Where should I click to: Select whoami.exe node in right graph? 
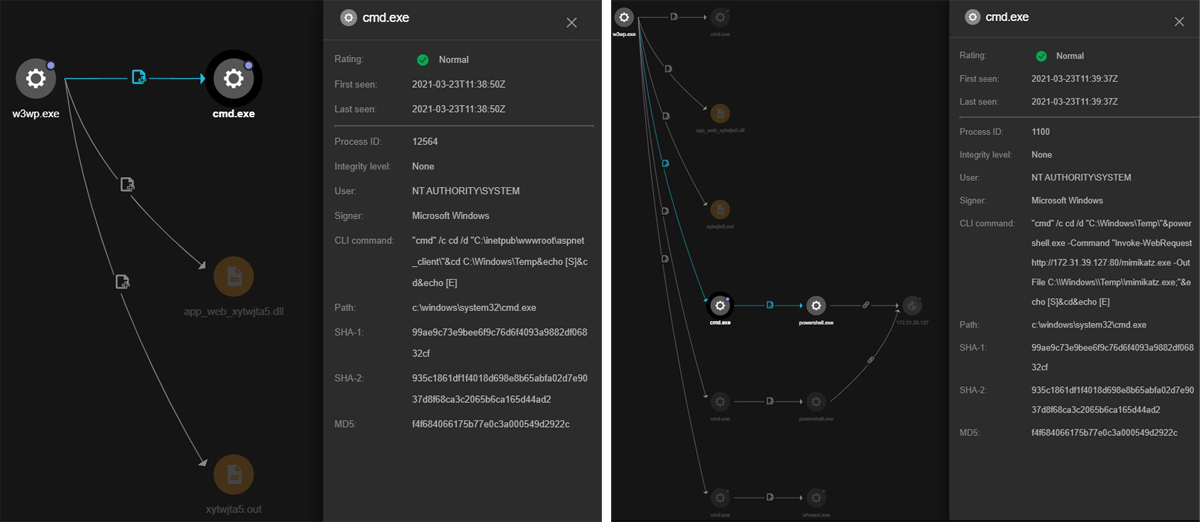click(816, 497)
